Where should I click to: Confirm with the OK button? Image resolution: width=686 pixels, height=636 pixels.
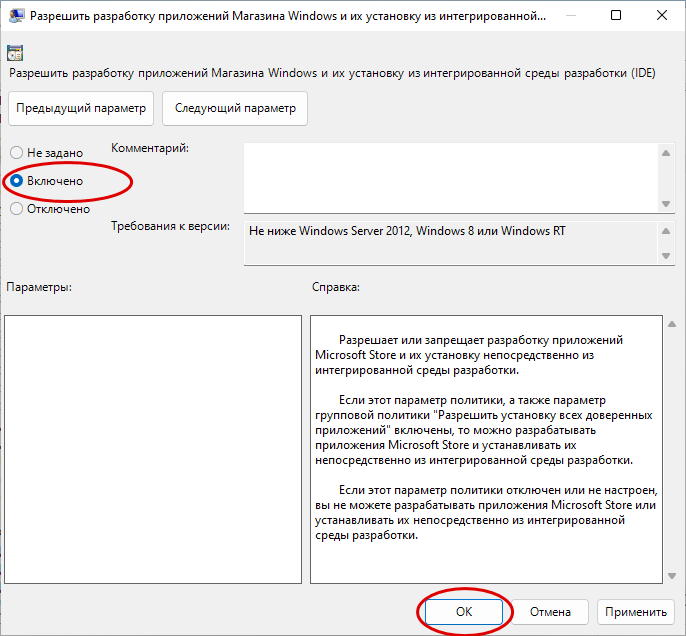click(464, 612)
